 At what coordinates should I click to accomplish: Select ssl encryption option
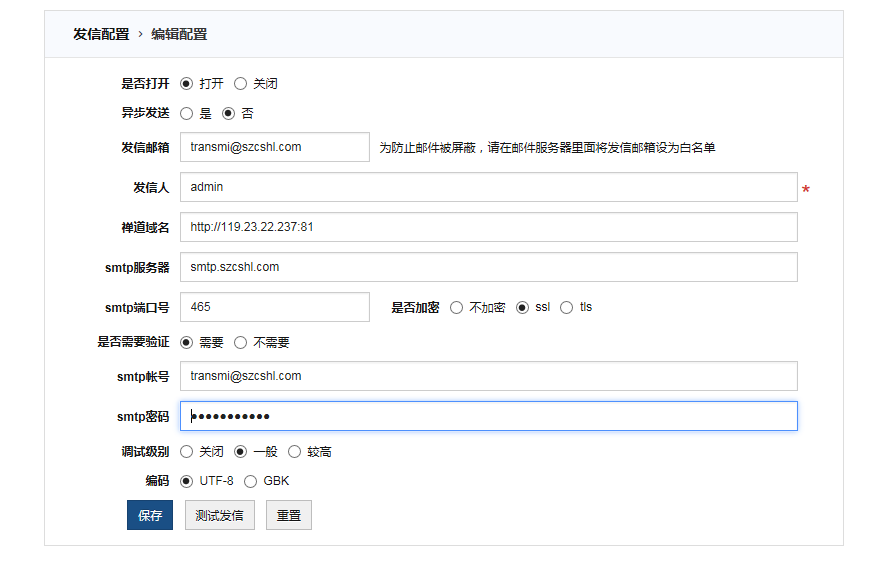[x=522, y=308]
